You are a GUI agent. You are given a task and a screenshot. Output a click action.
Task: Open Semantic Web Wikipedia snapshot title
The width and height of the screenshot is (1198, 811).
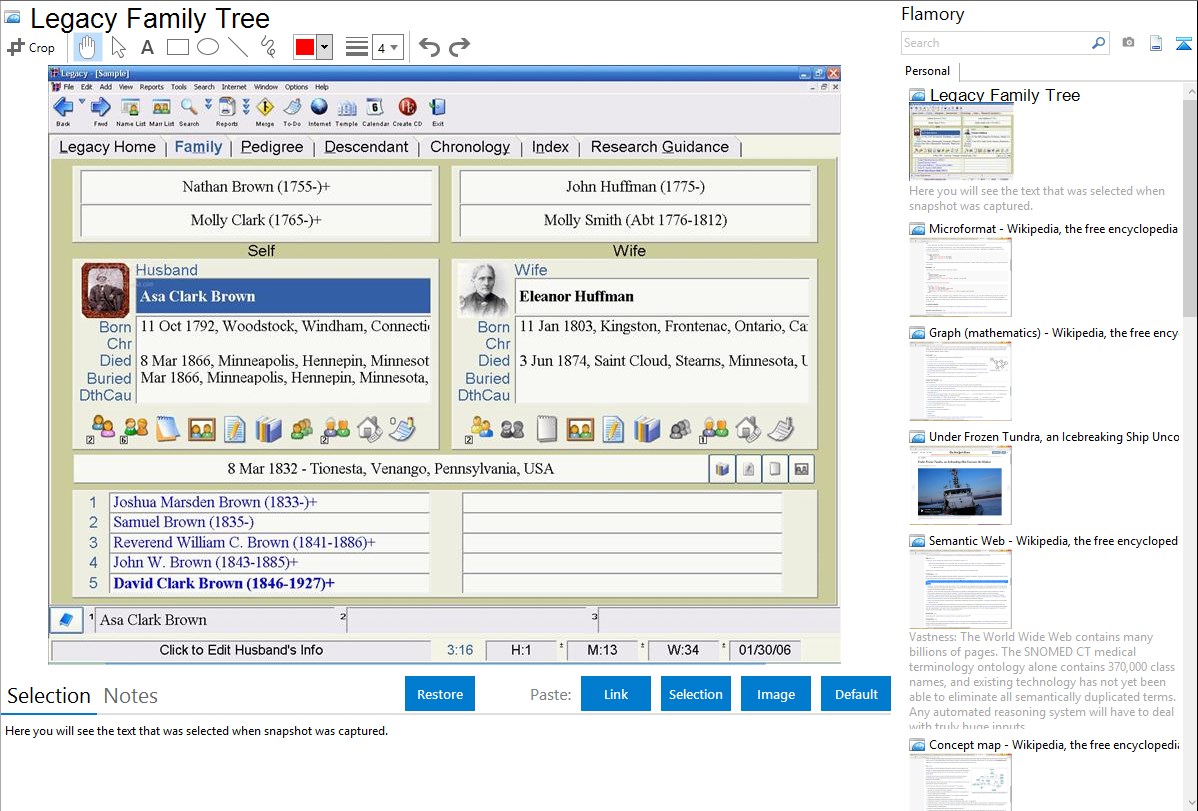(x=1053, y=541)
